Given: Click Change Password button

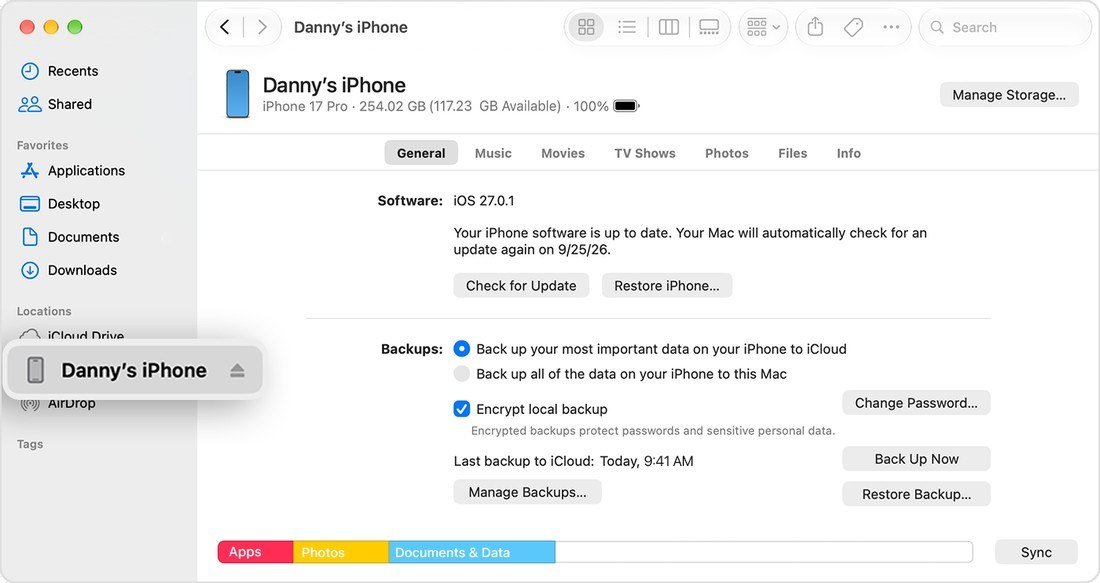Looking at the screenshot, I should [916, 403].
